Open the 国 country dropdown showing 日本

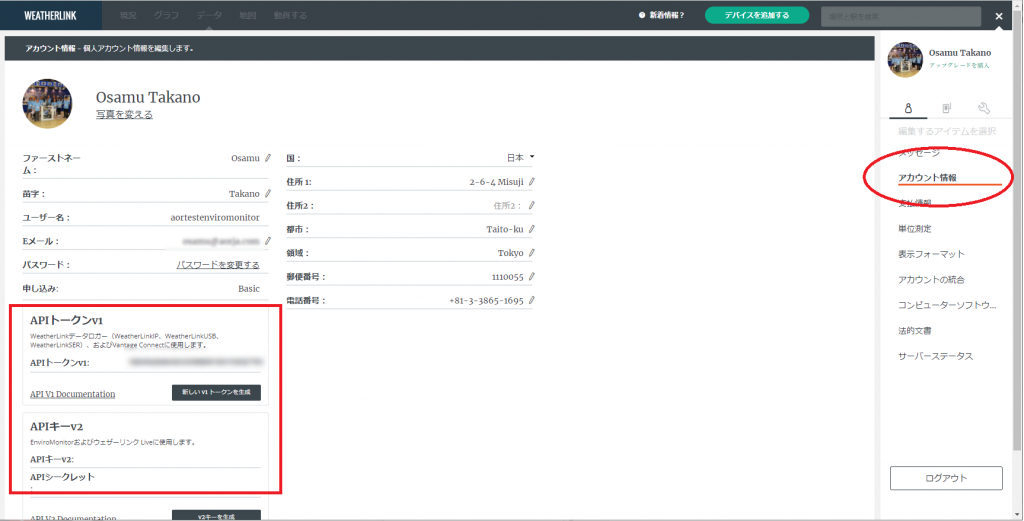521,157
